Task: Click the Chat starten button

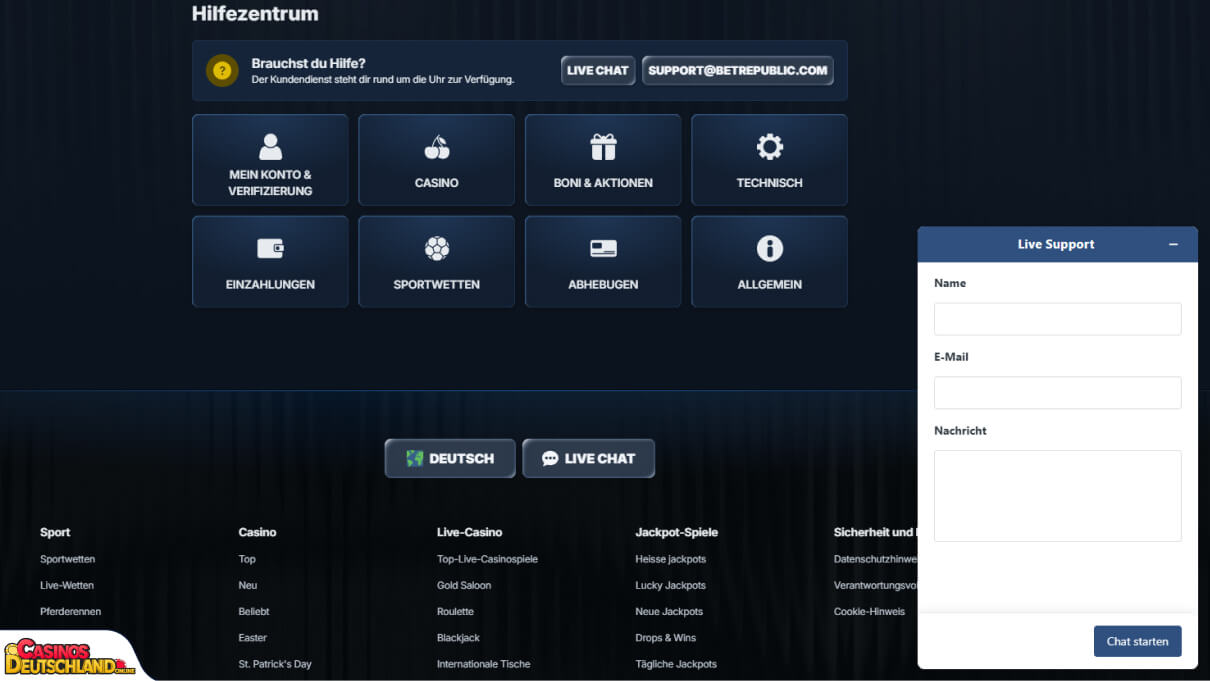Action: [x=1138, y=641]
